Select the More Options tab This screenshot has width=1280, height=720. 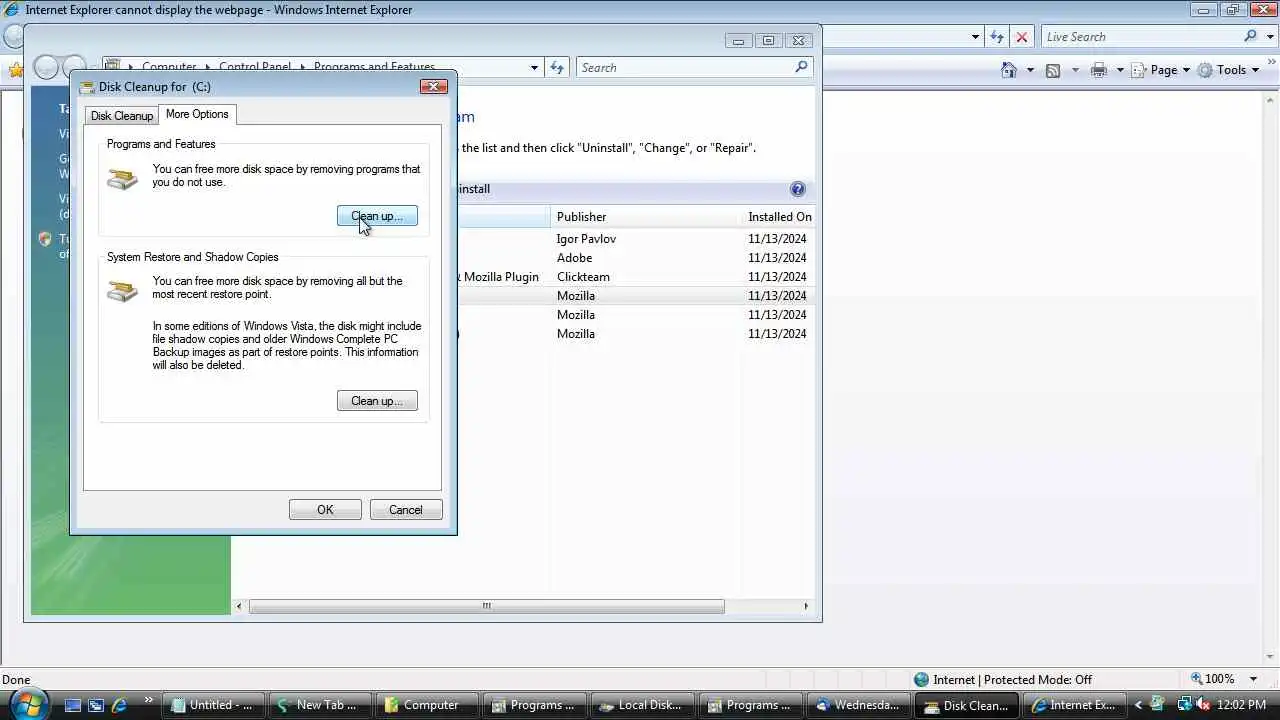coord(197,114)
